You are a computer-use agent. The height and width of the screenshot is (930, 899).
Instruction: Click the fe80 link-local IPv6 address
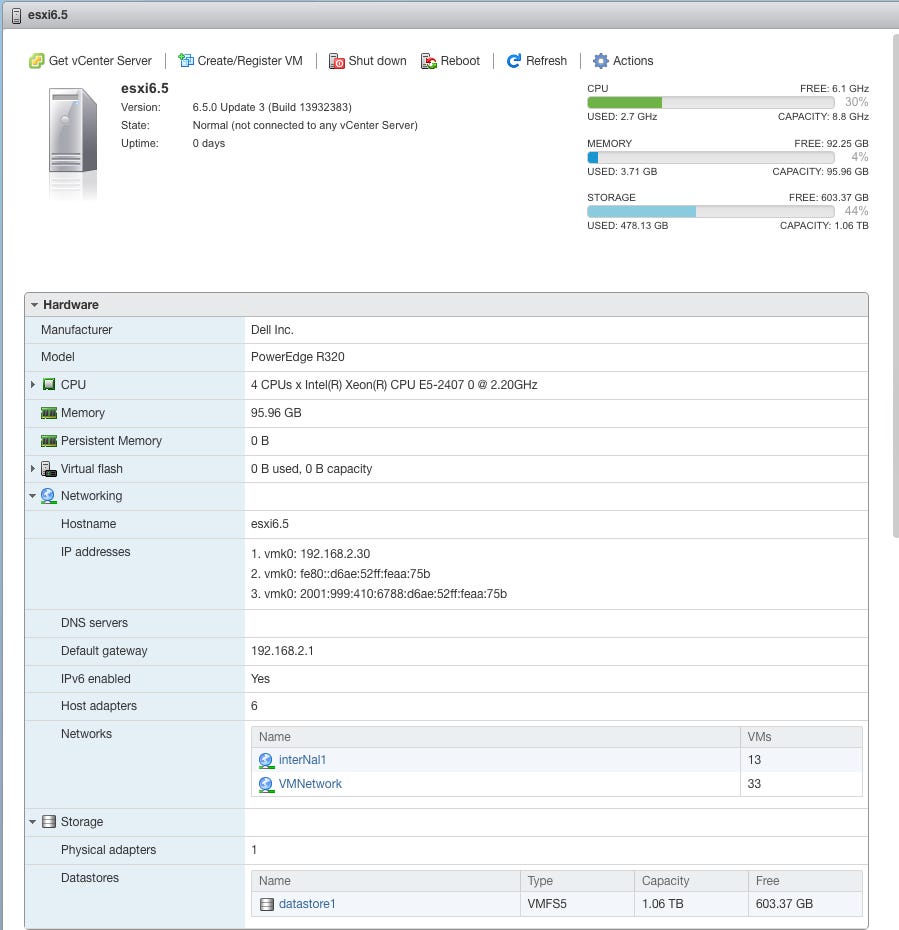tap(365, 574)
